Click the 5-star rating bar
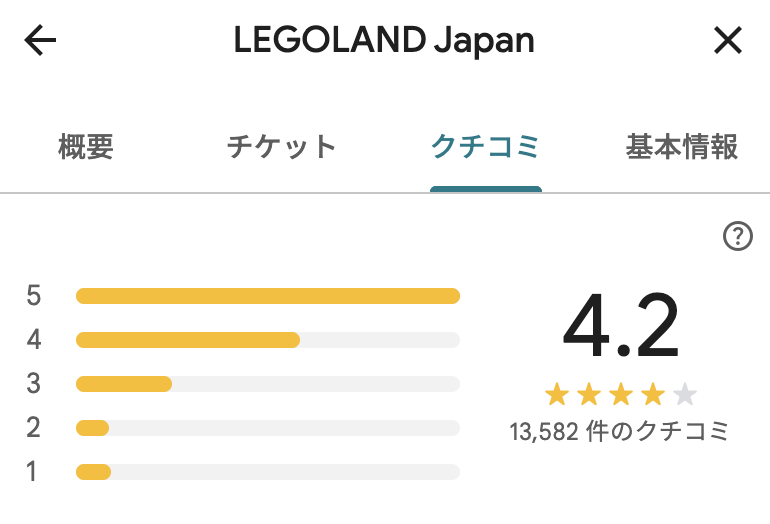 coord(267,296)
